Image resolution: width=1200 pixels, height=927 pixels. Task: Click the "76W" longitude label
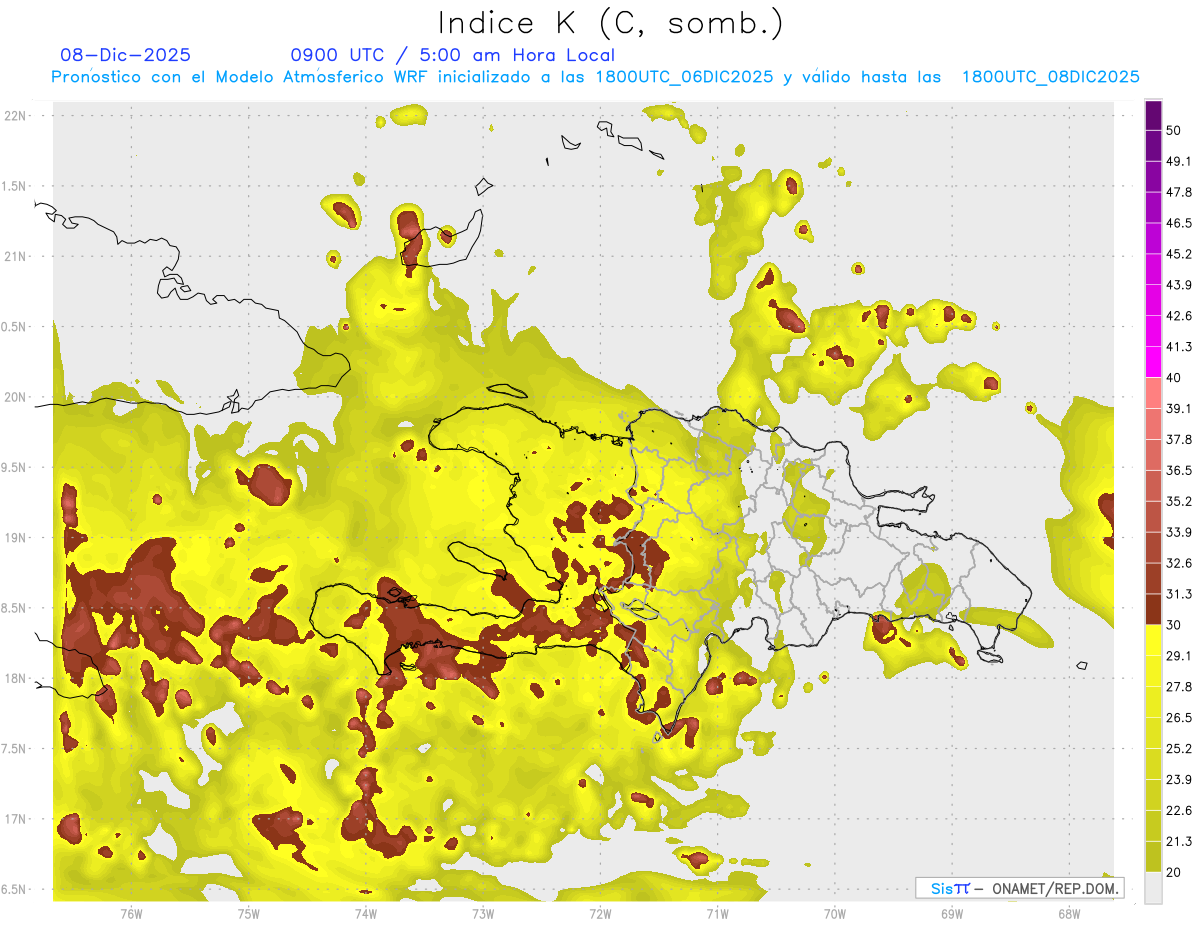pos(131,913)
